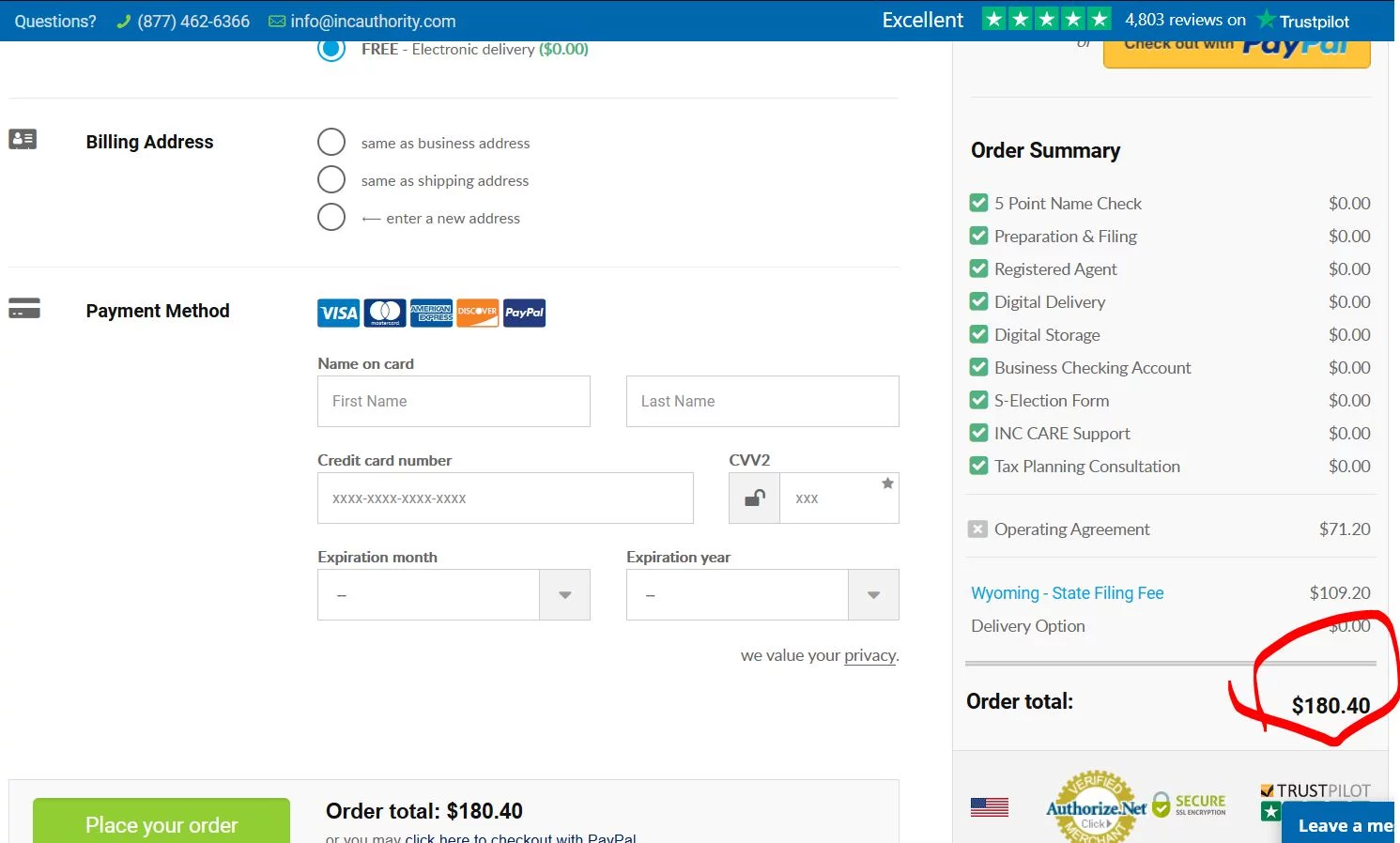Click the First Name input field
Viewport: 1400px width, 843px height.
coord(454,402)
